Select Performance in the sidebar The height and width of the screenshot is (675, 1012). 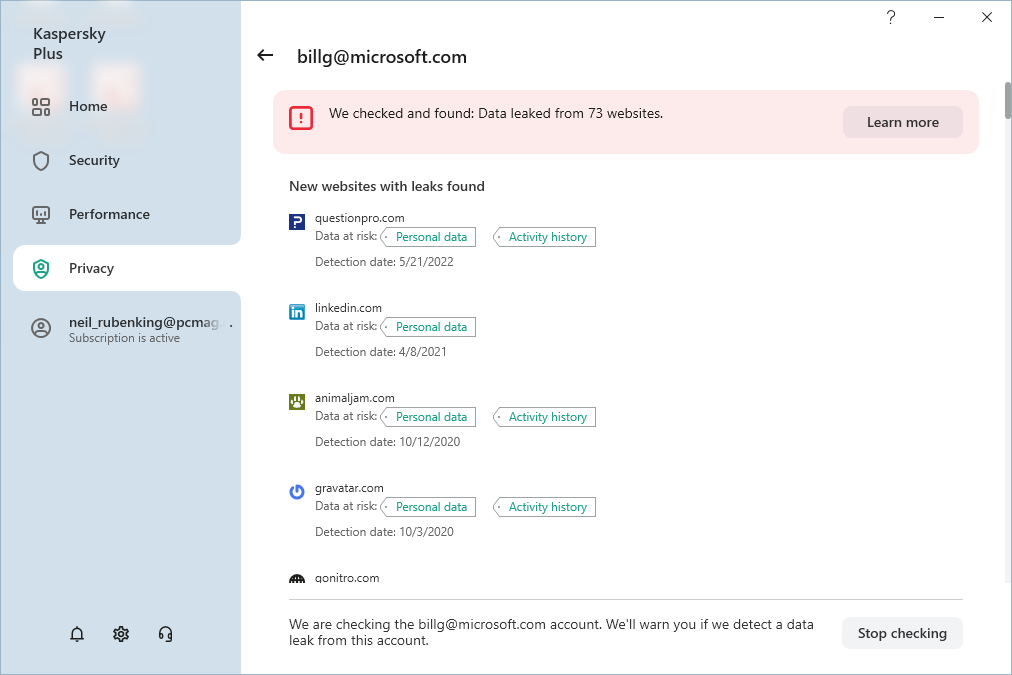(x=109, y=214)
